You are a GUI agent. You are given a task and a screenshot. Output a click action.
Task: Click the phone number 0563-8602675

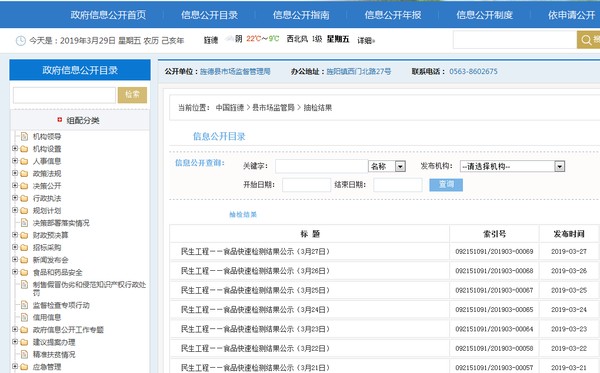point(473,72)
